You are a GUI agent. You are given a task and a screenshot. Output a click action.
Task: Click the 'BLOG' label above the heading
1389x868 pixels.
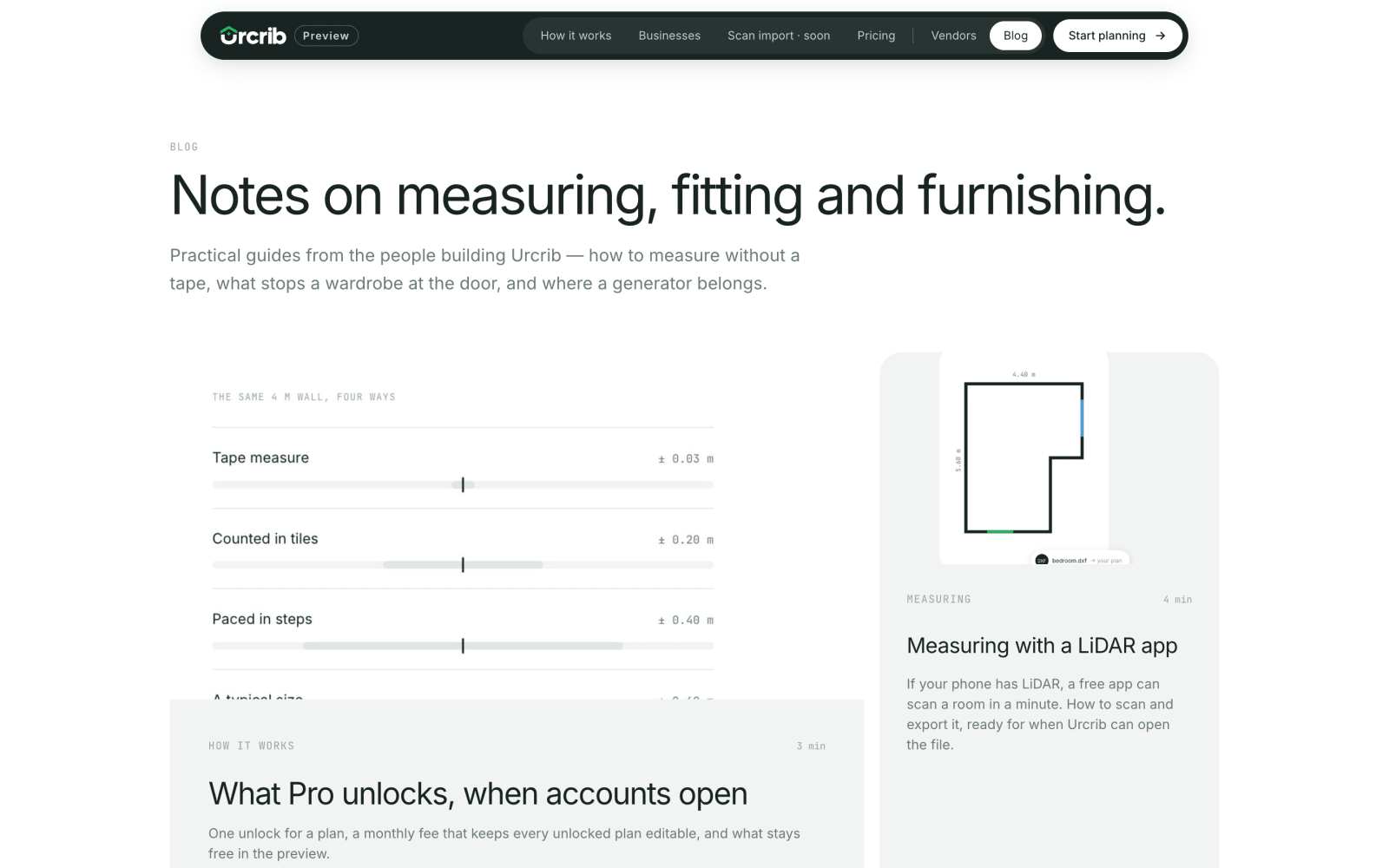(x=184, y=147)
